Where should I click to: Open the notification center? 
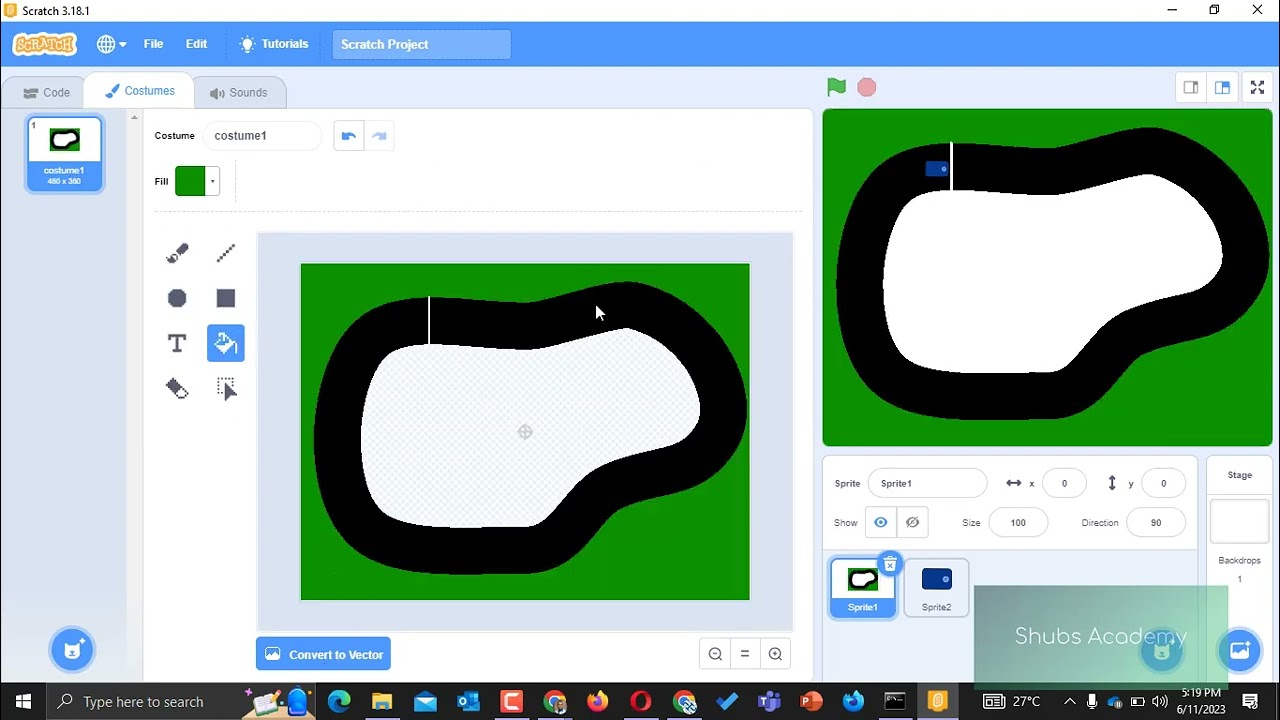(x=1250, y=701)
